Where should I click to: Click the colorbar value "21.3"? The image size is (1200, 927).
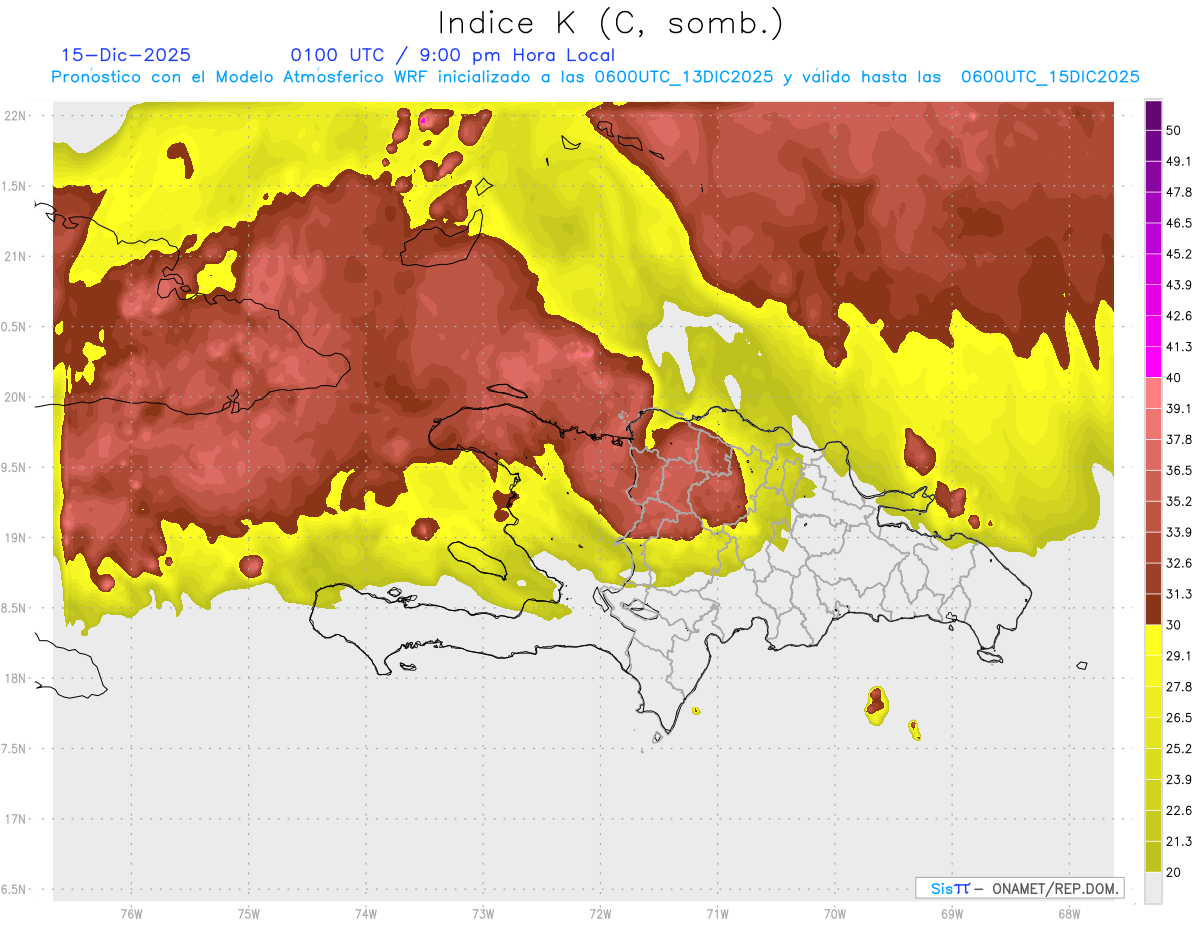click(1179, 841)
